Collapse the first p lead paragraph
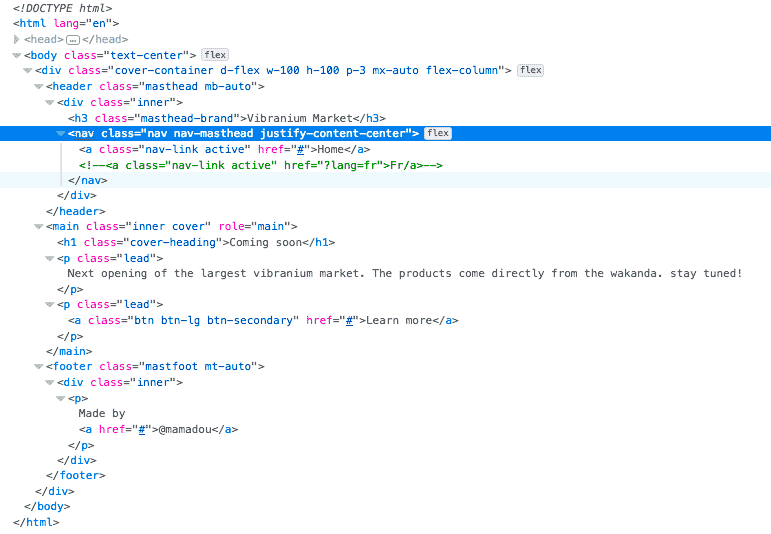The height and width of the screenshot is (534, 771). pos(50,258)
